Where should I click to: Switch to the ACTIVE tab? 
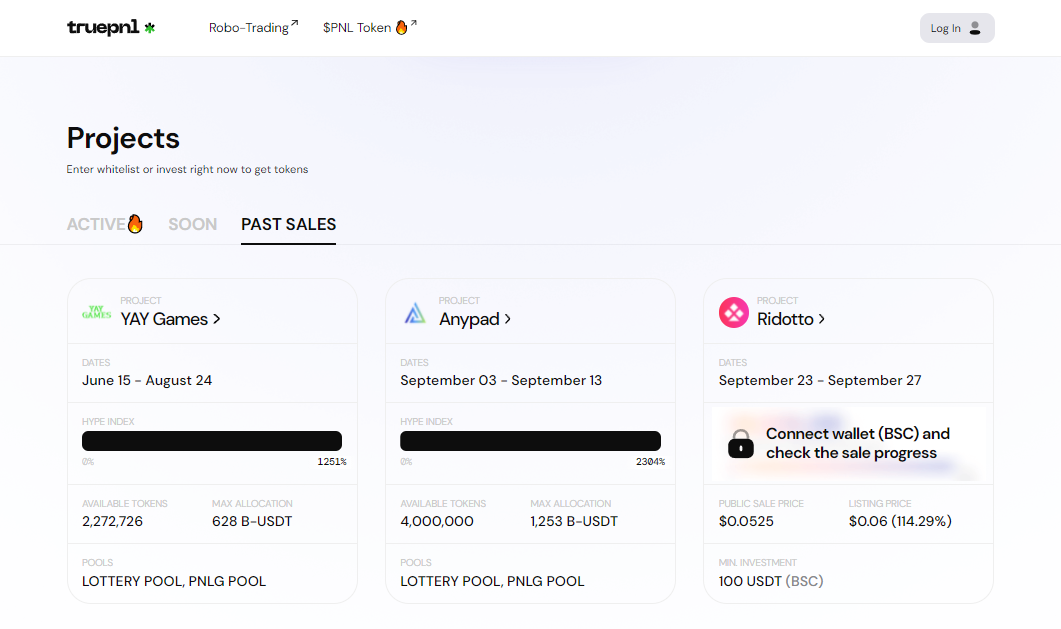pos(96,224)
